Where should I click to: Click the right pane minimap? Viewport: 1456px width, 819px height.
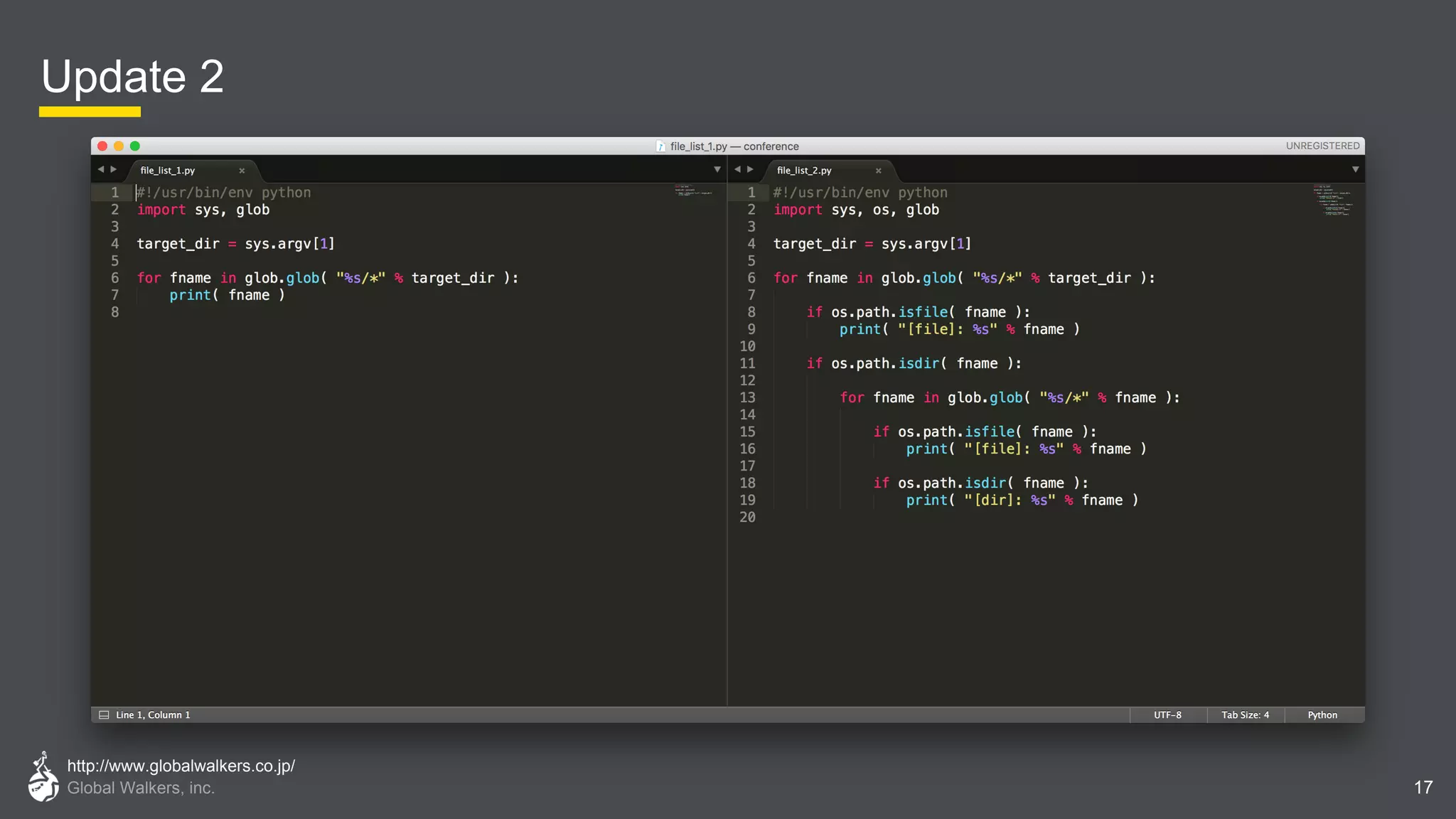tap(1332, 200)
